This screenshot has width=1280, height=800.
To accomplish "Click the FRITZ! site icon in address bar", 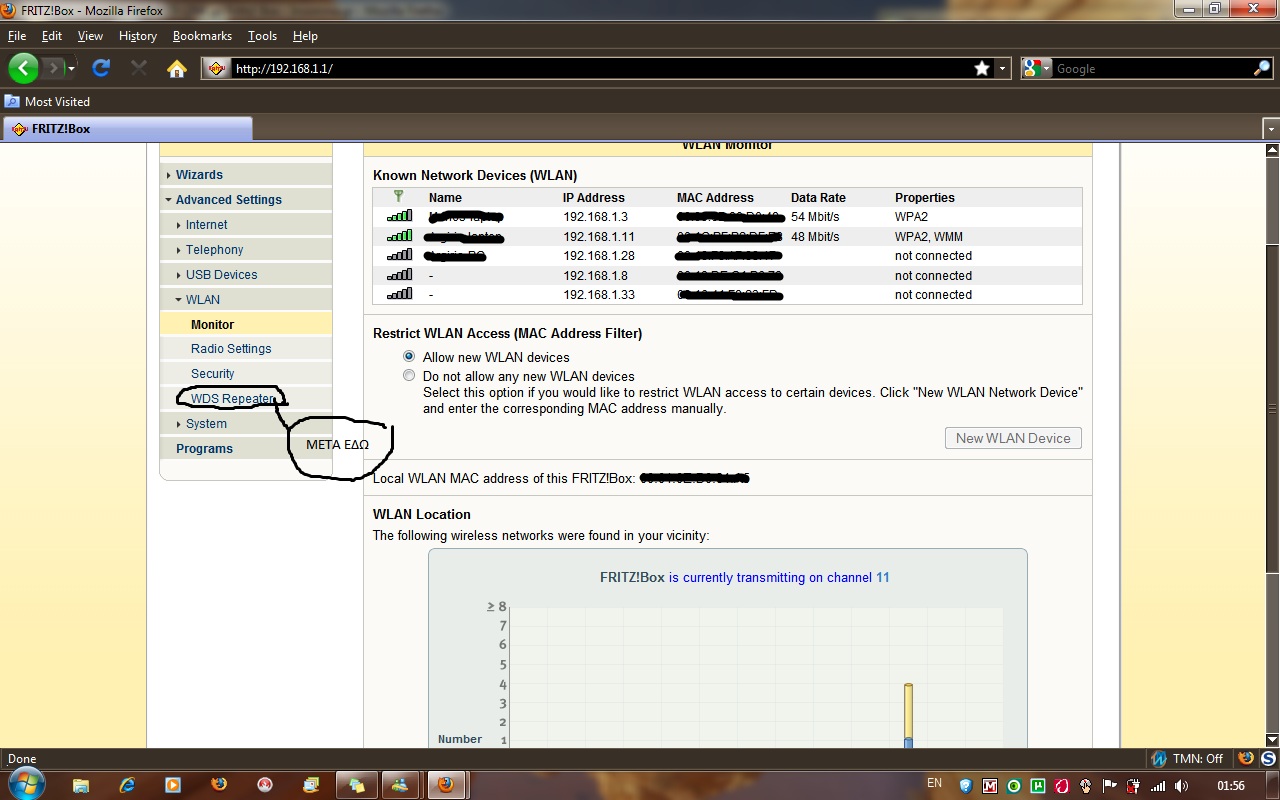I will [216, 69].
